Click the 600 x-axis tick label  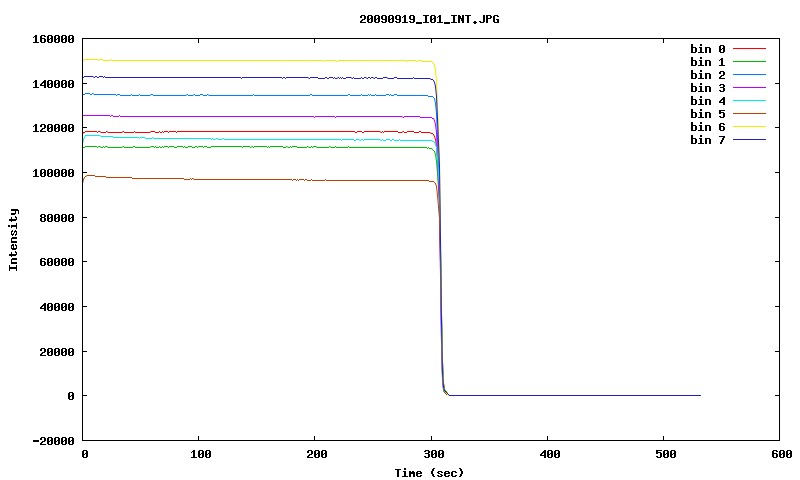tap(782, 454)
